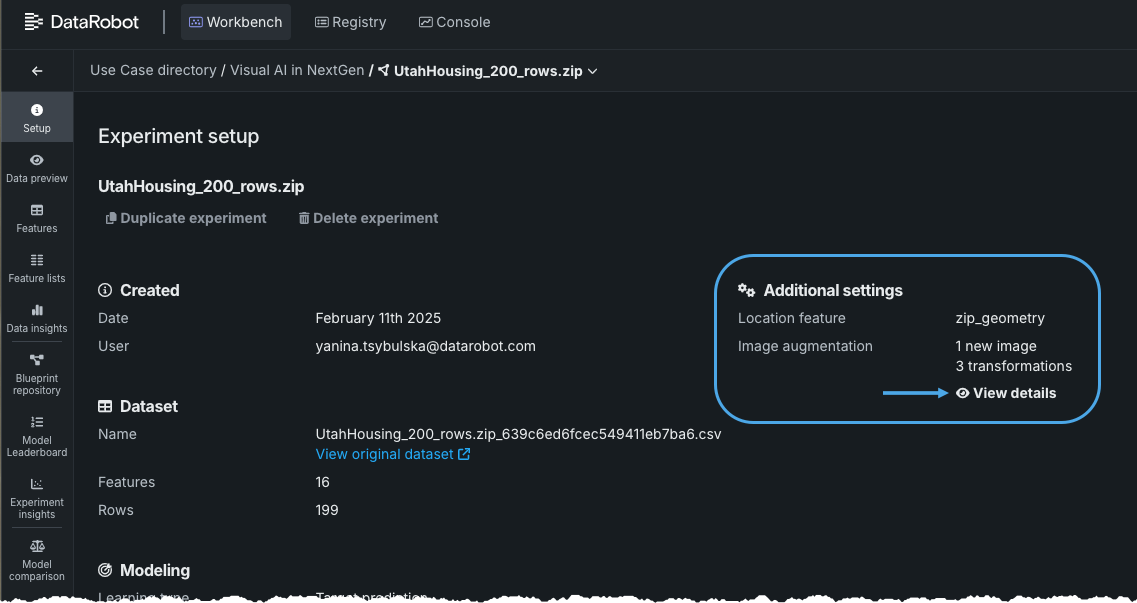Screen dimensions: 1137x603
Task: Open Blueprint repository sidebar icon
Action: click(37, 373)
